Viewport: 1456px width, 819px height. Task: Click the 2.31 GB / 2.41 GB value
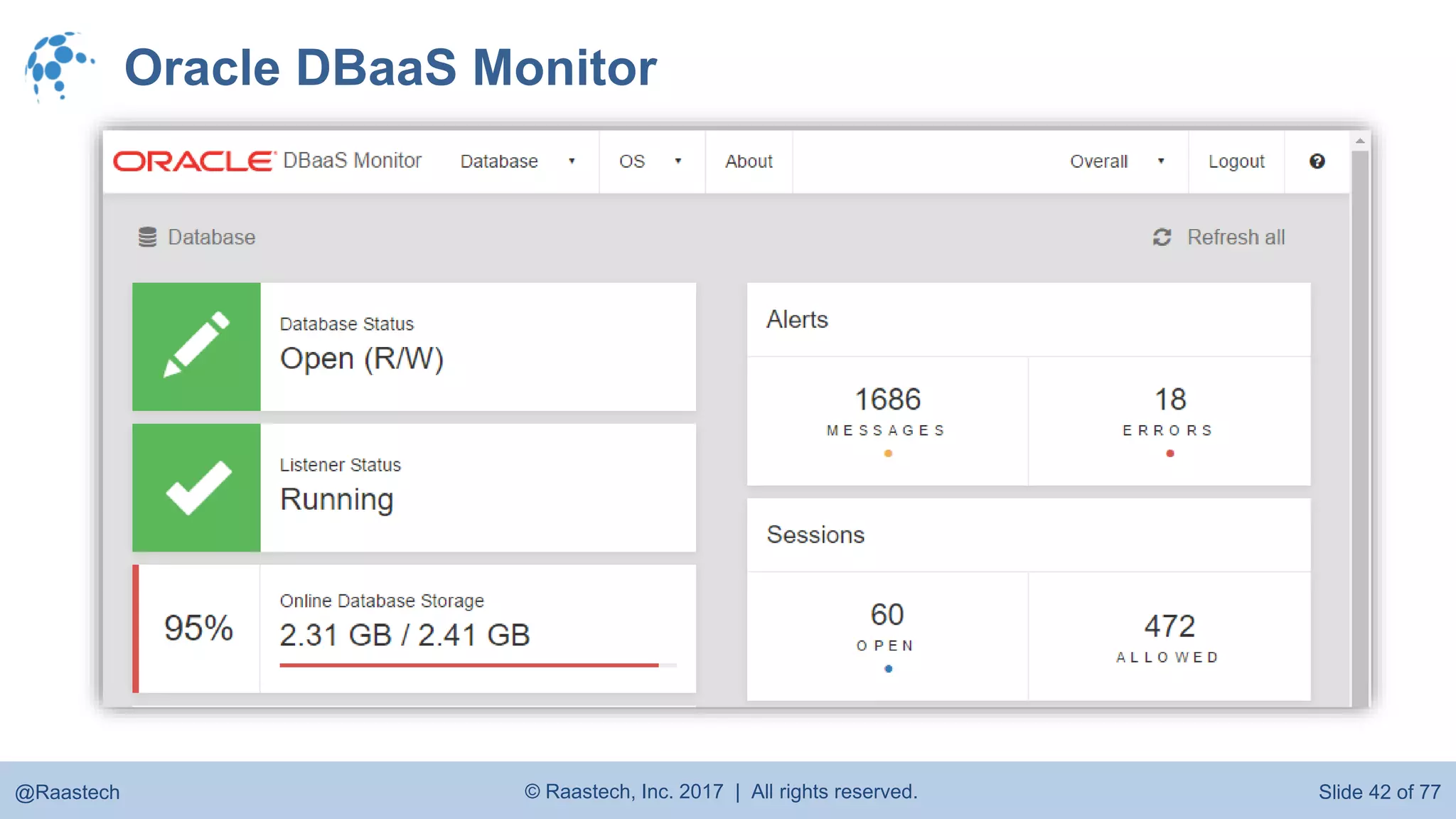[405, 635]
